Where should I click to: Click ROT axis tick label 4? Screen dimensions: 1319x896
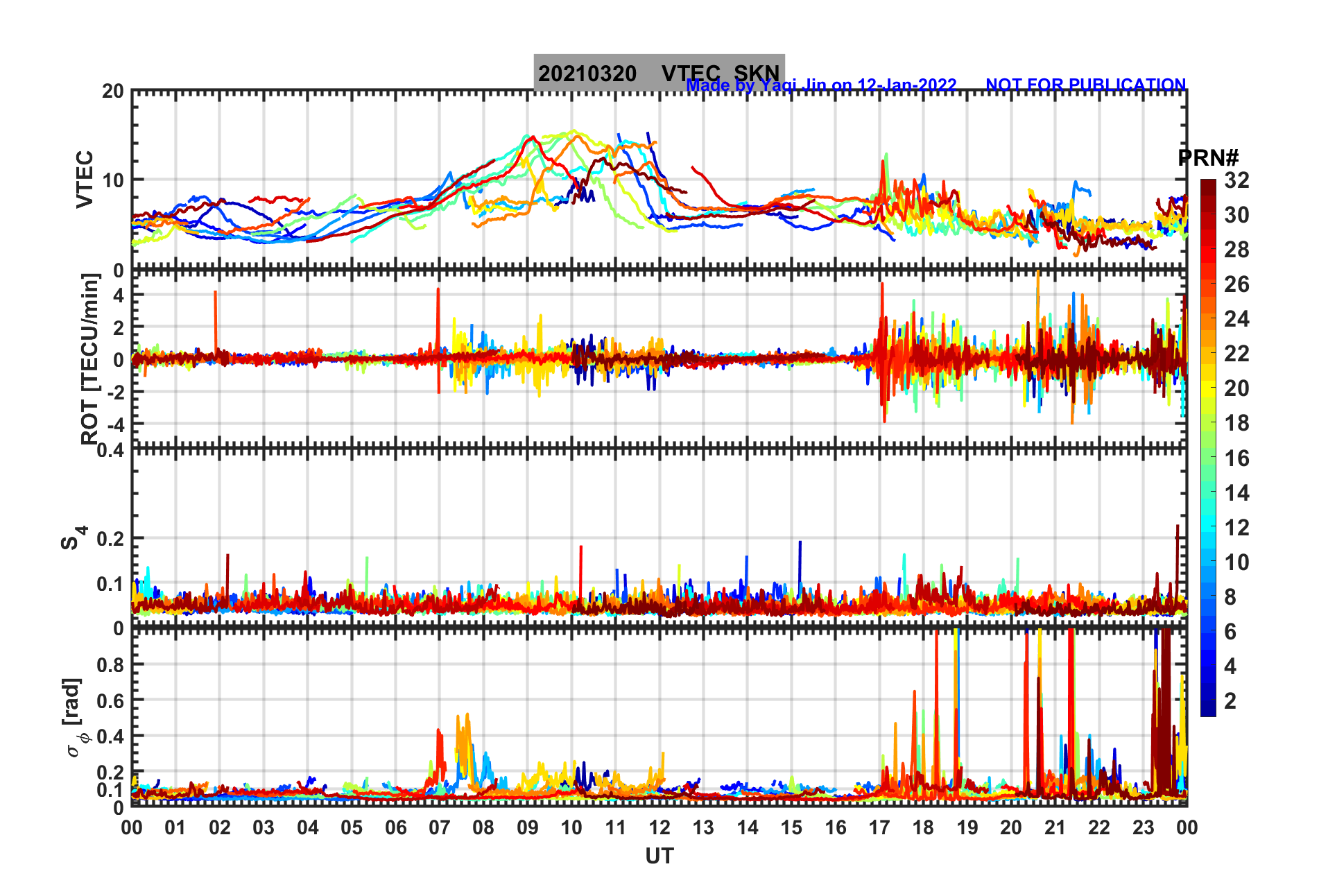[x=119, y=295]
